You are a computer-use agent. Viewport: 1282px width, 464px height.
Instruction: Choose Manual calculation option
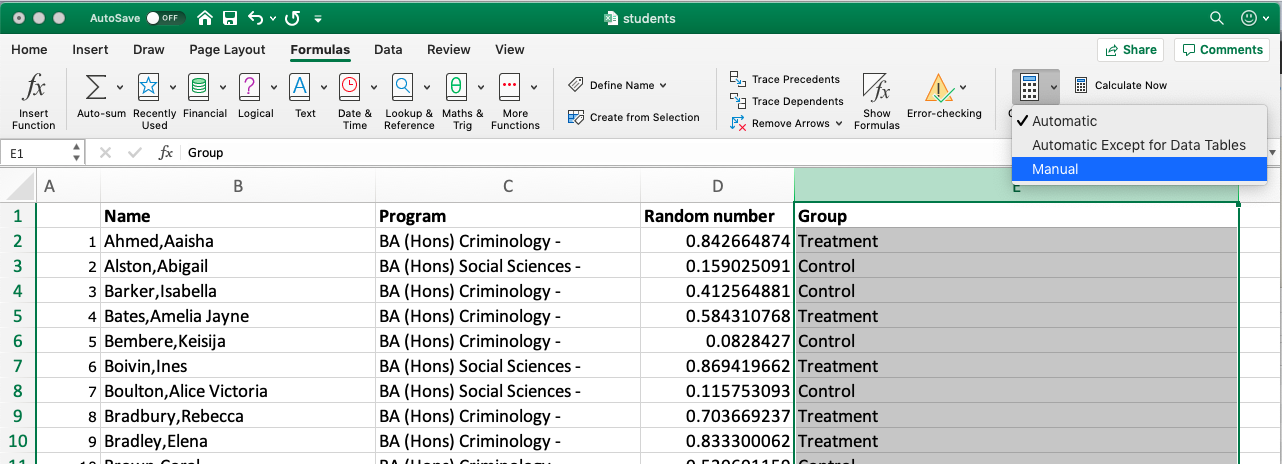[1055, 169]
